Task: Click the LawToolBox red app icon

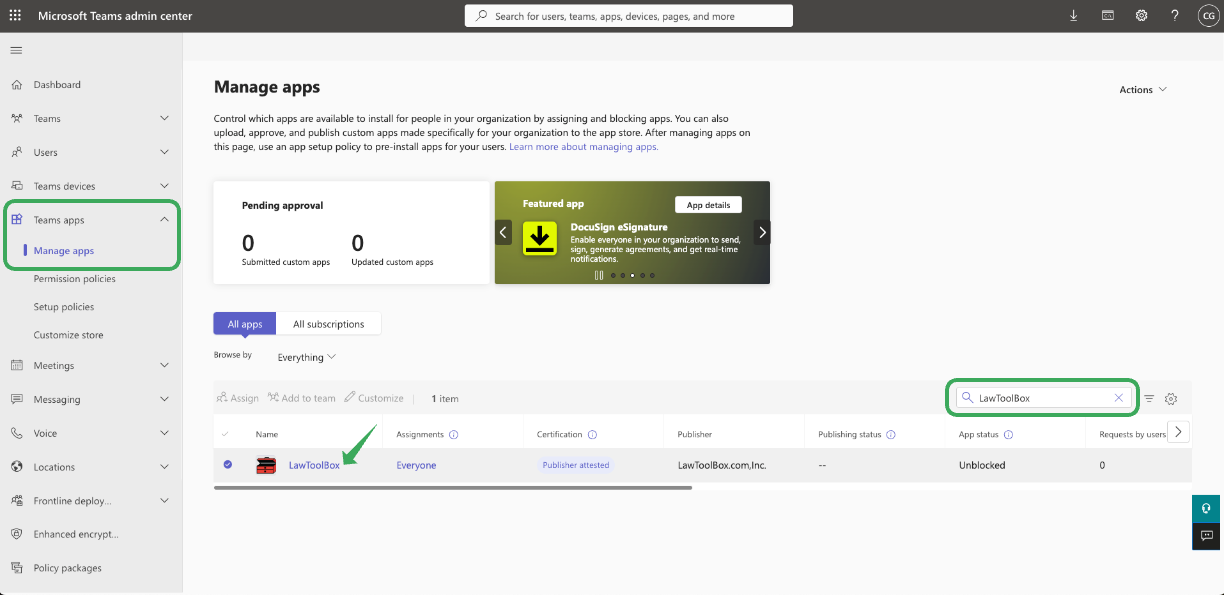Action: (266, 465)
